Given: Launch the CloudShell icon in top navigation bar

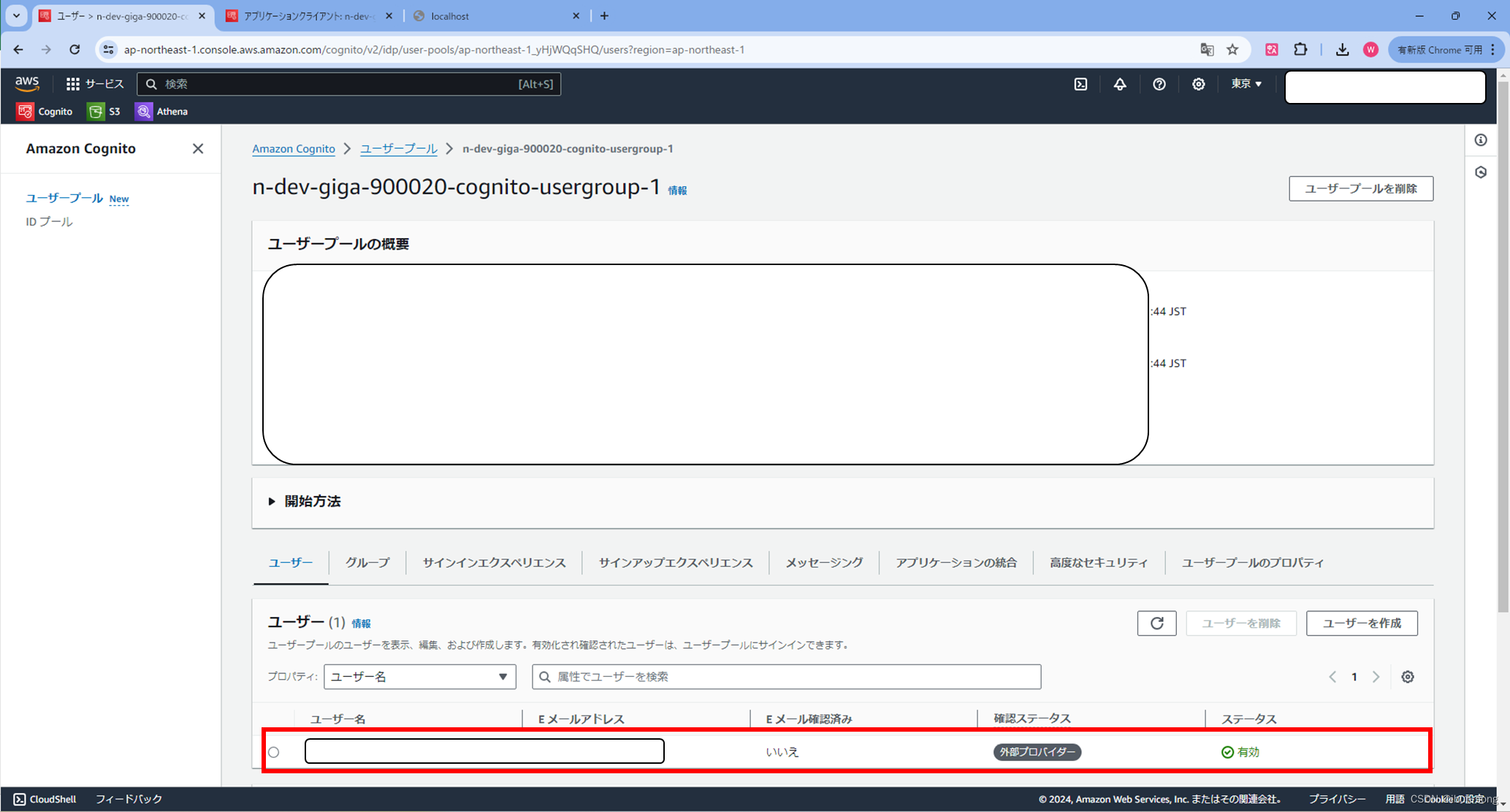Looking at the screenshot, I should [x=1080, y=84].
